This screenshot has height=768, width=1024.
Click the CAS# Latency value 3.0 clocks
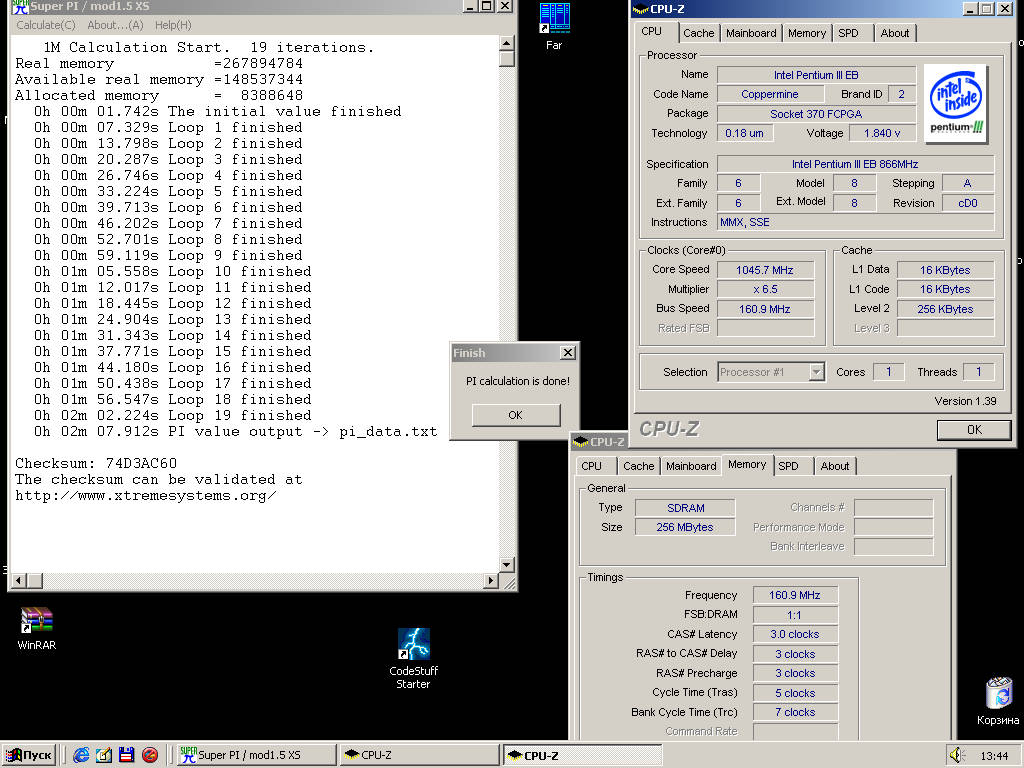[x=795, y=634]
